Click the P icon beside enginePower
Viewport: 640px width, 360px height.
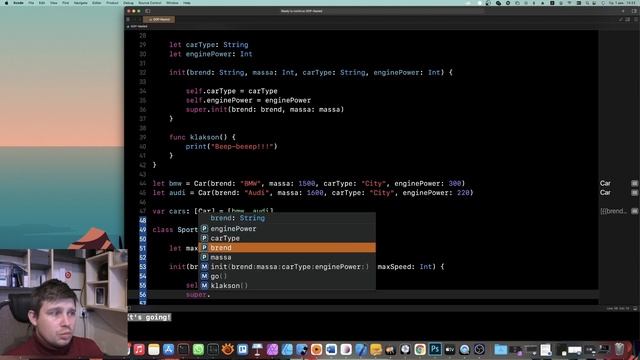pyautogui.click(x=204, y=229)
